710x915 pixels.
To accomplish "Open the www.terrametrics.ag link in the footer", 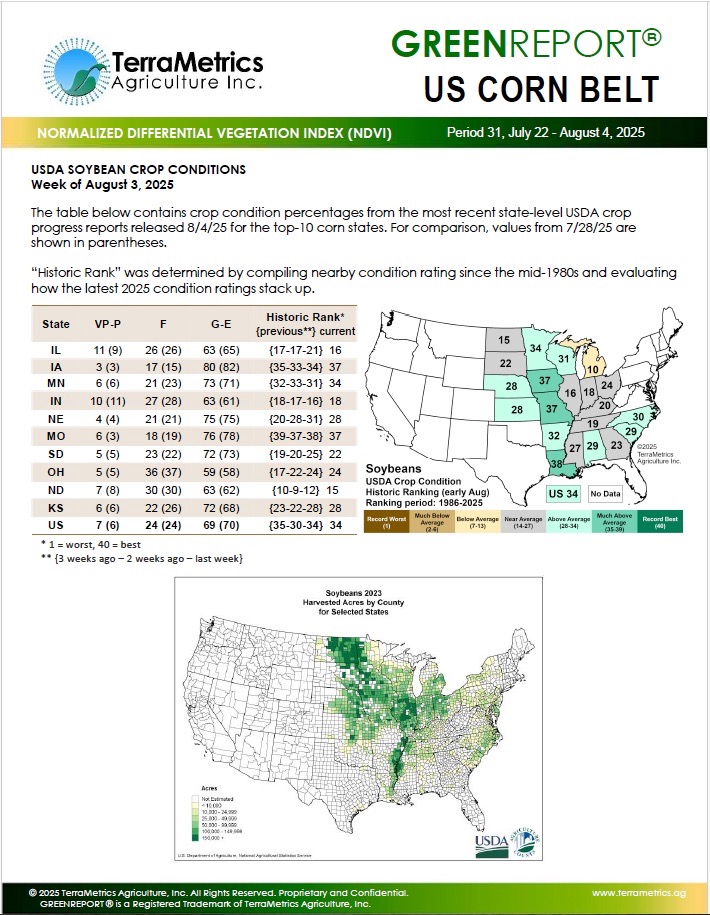I will tap(638, 892).
